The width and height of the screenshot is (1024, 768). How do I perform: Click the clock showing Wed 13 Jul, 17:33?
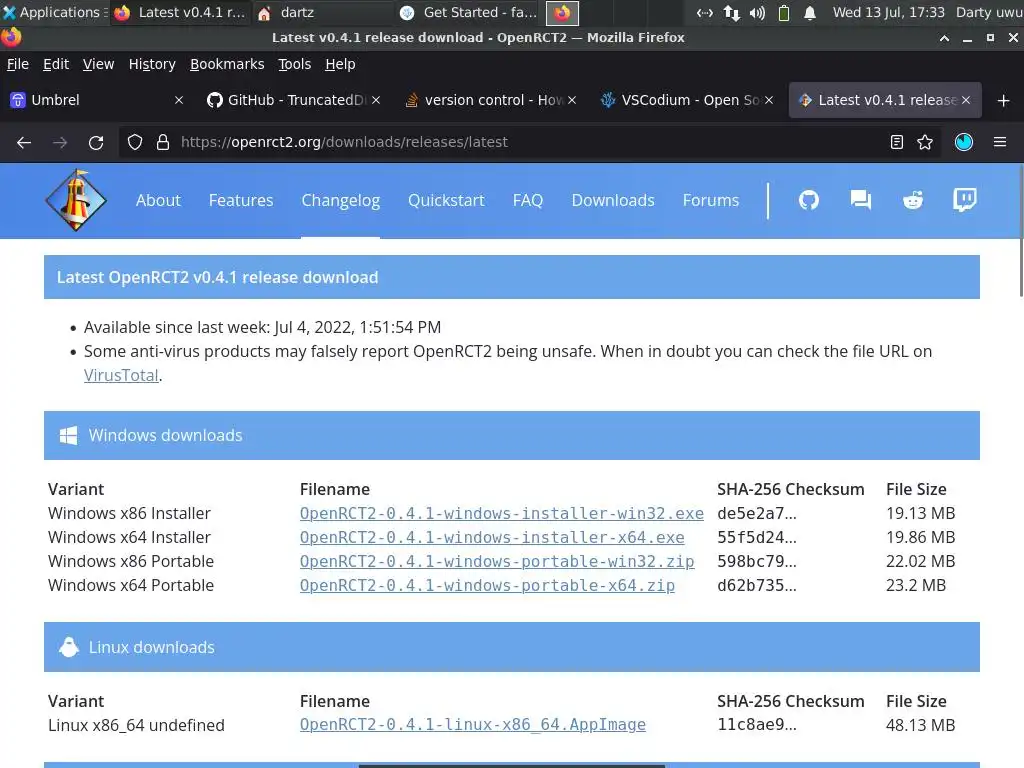(x=888, y=12)
